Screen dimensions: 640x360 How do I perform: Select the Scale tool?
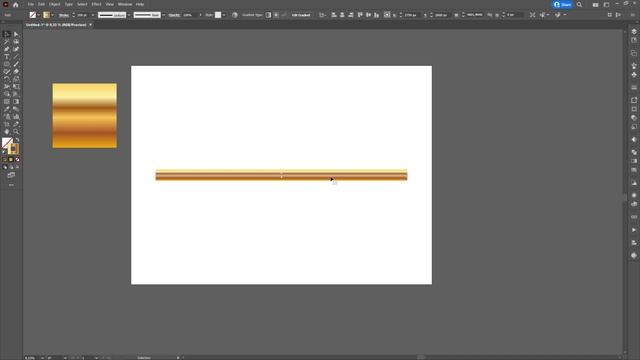(16, 79)
